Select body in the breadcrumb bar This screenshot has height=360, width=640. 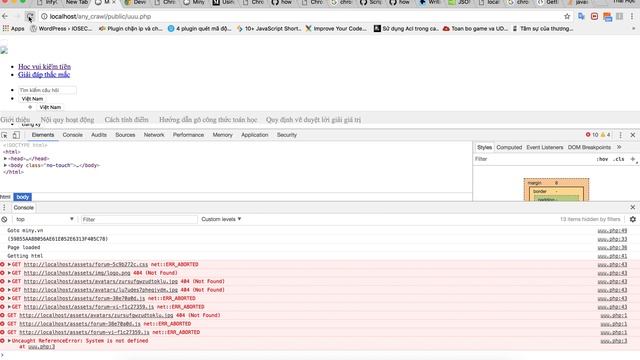coord(22,197)
